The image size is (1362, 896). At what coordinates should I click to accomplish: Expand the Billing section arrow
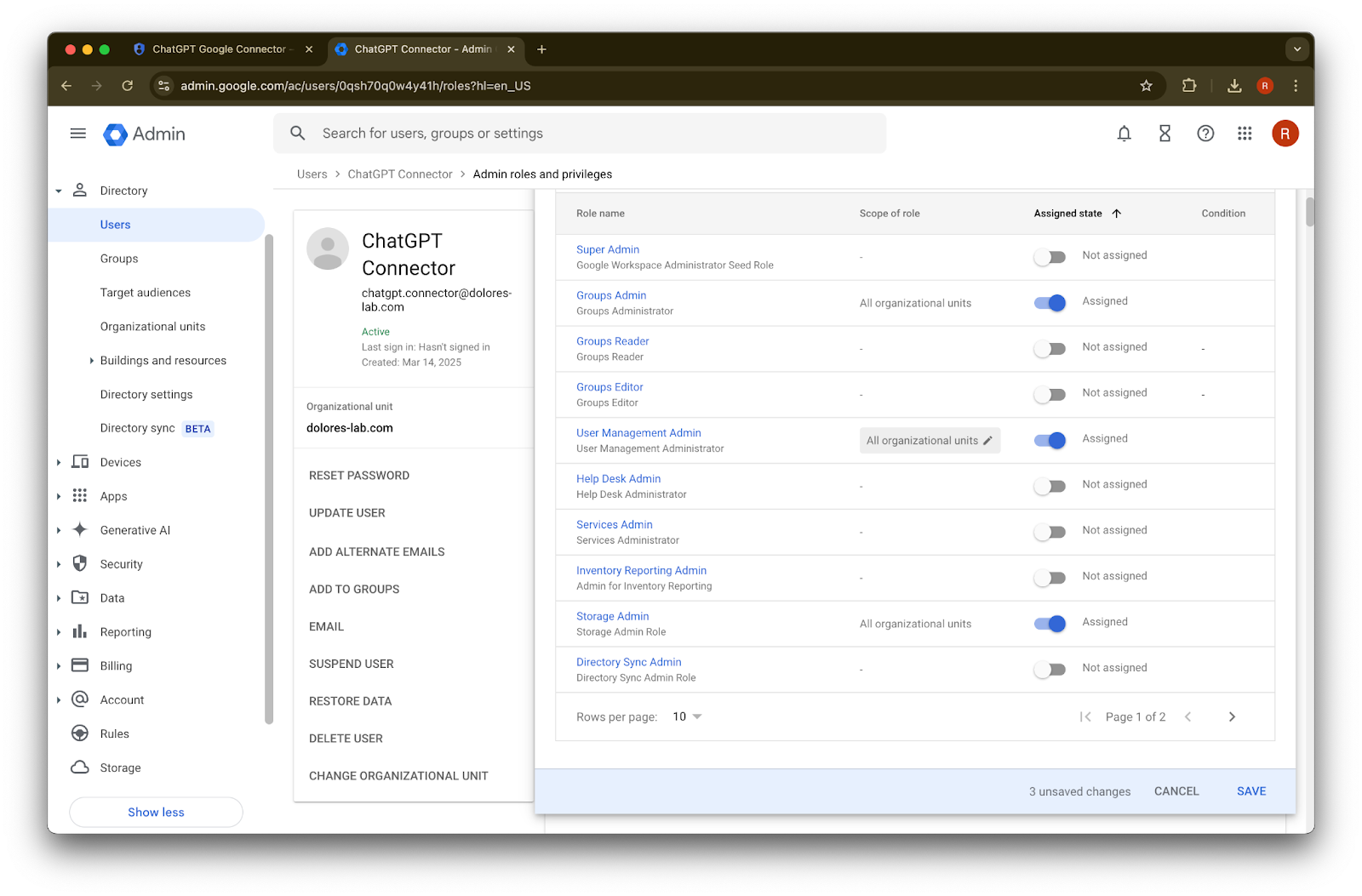pos(59,666)
